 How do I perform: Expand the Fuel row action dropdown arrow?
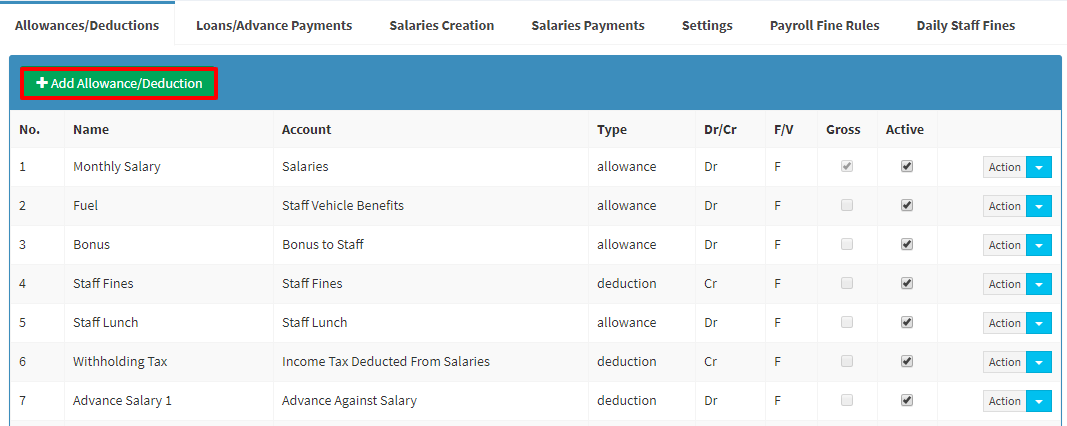(x=1038, y=206)
